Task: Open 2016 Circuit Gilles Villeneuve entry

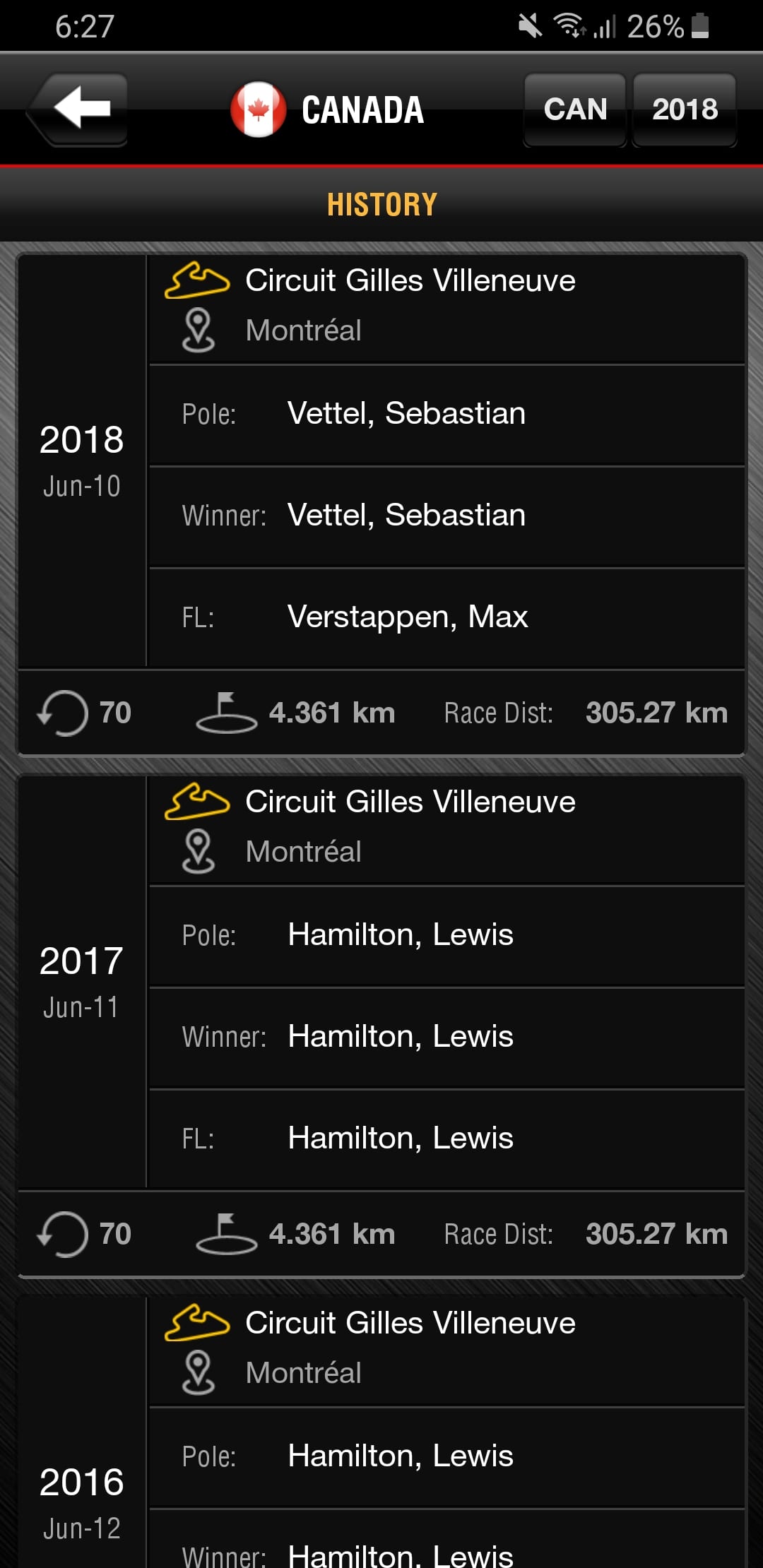Action: tap(410, 1323)
